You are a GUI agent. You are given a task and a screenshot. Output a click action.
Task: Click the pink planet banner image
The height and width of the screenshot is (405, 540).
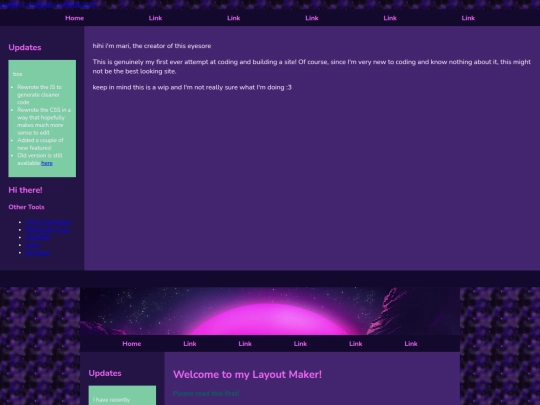tap(270, 311)
